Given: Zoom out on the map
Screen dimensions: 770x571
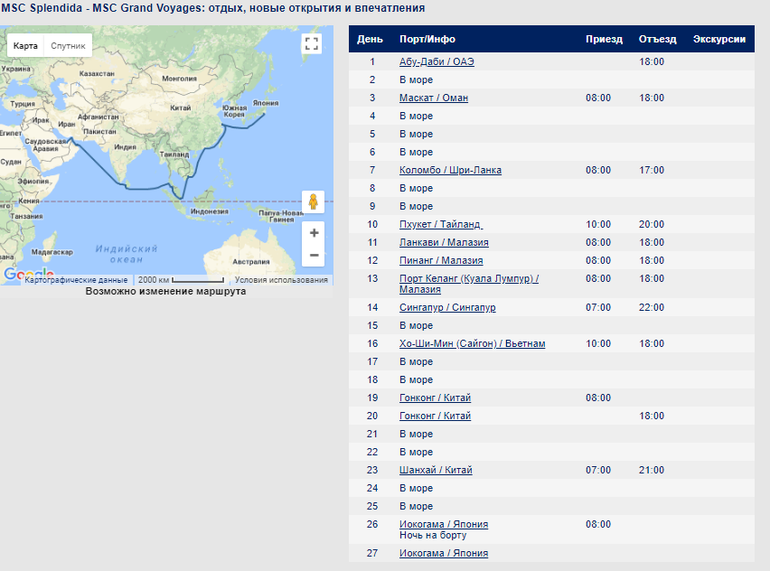Looking at the screenshot, I should [314, 256].
